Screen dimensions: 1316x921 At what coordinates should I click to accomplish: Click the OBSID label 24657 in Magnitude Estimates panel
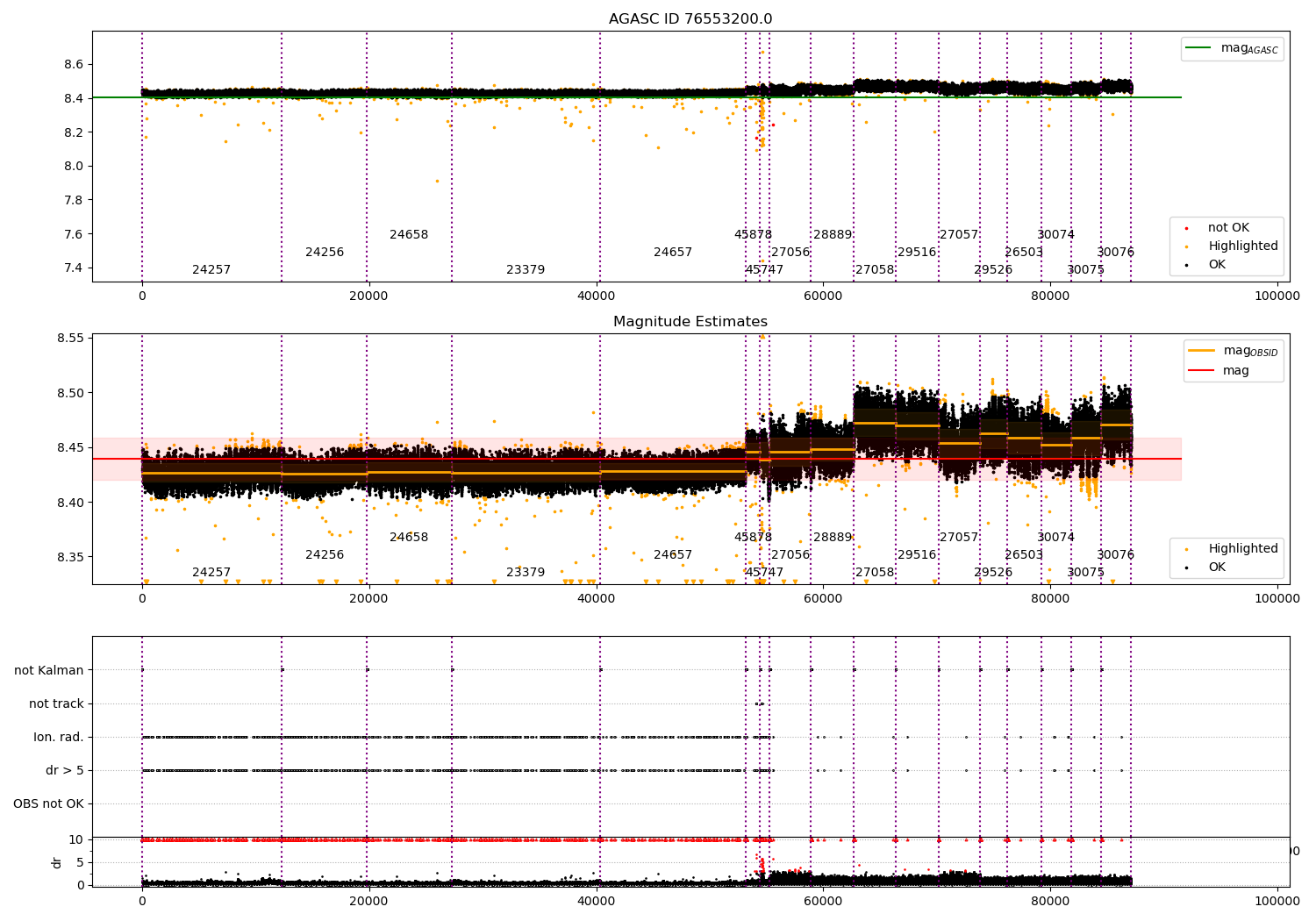(673, 555)
